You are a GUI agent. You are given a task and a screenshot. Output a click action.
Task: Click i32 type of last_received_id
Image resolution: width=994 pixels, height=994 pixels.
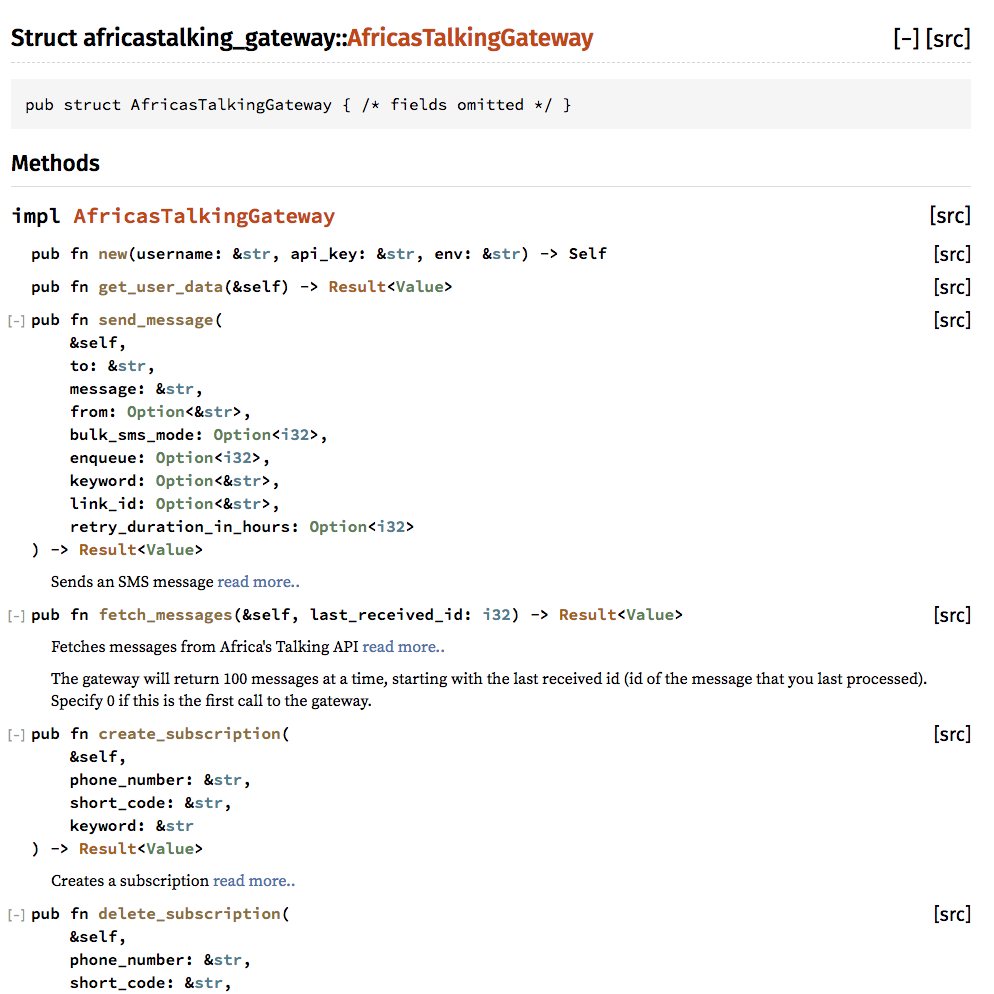[x=496, y=615]
